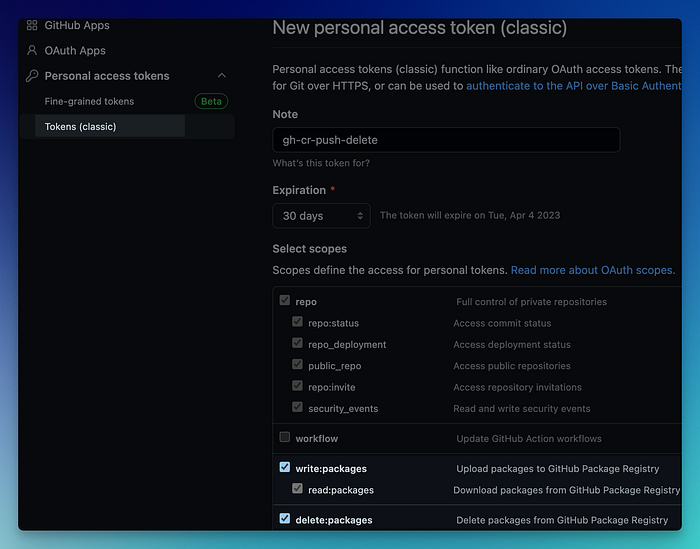The height and width of the screenshot is (549, 700).
Task: Click 'Access commit status' description
Action: coord(502,323)
